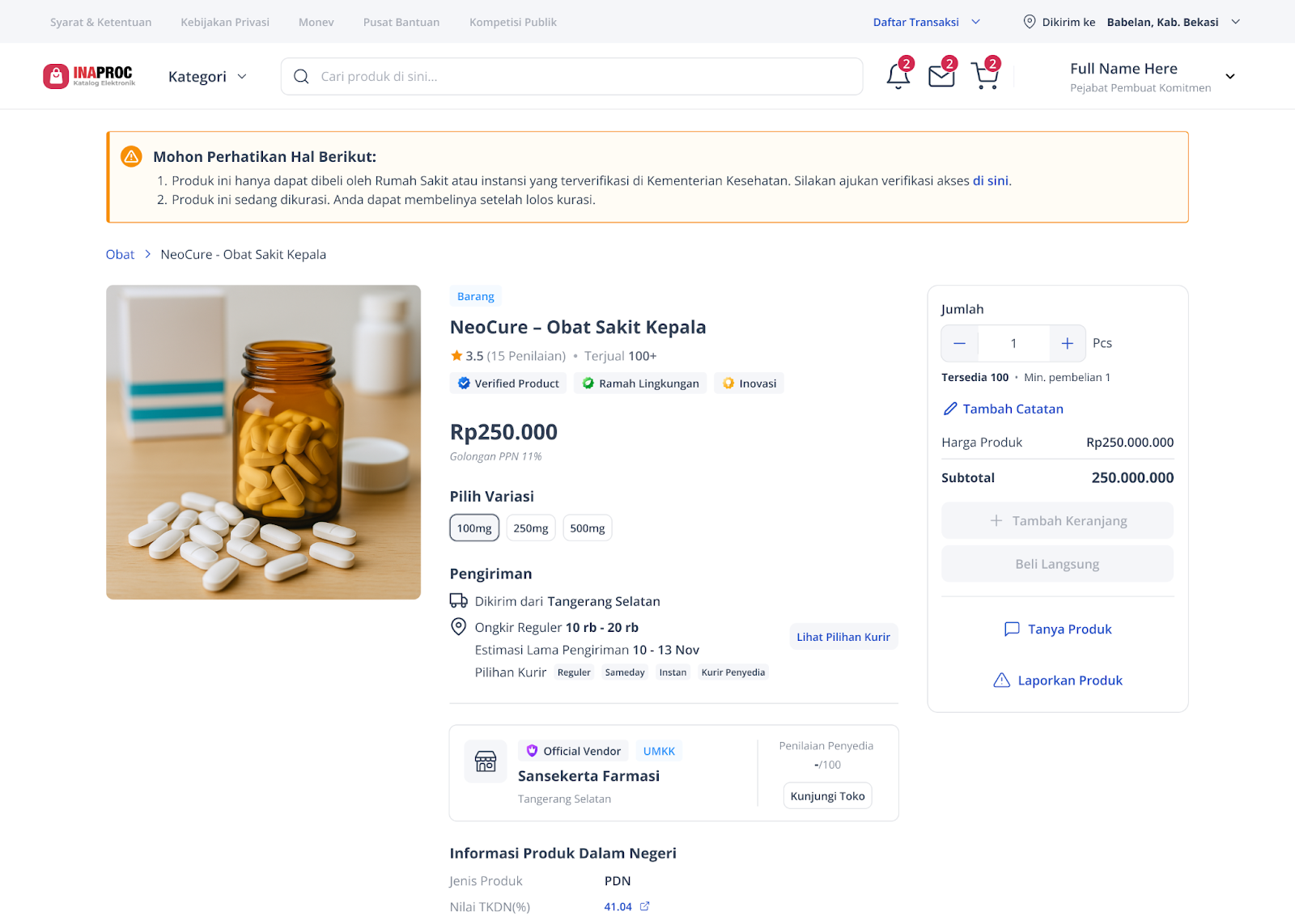Select the 250mg variation

[531, 528]
